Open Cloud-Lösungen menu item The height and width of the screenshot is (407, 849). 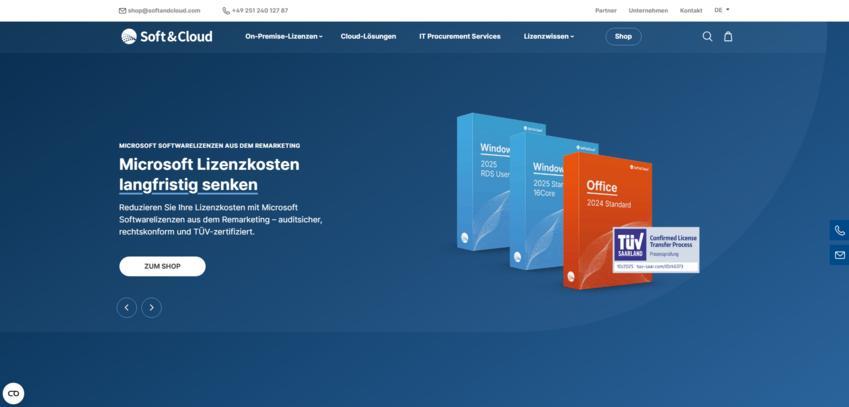(x=368, y=36)
